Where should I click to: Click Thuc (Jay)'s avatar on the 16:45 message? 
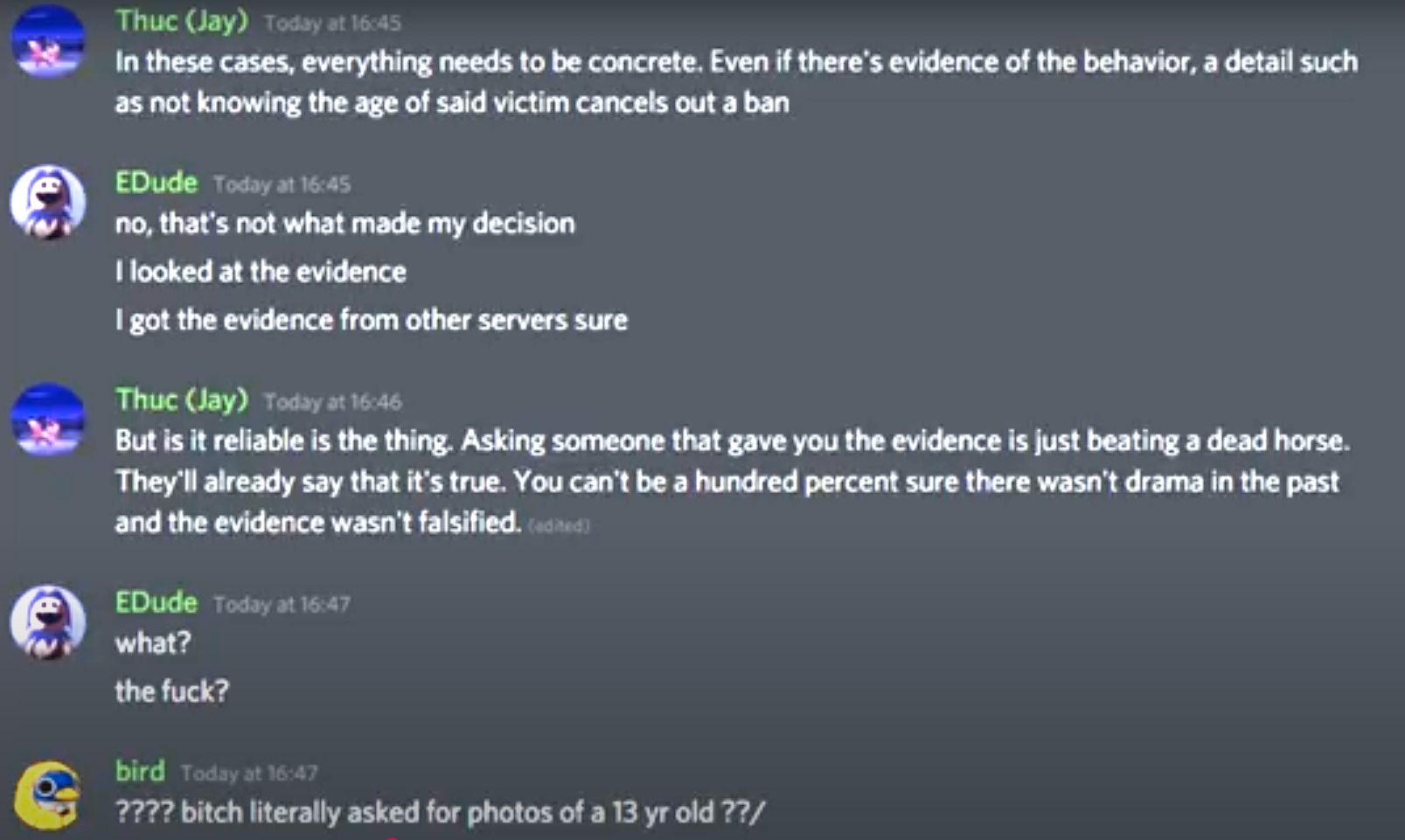pyautogui.click(x=48, y=42)
